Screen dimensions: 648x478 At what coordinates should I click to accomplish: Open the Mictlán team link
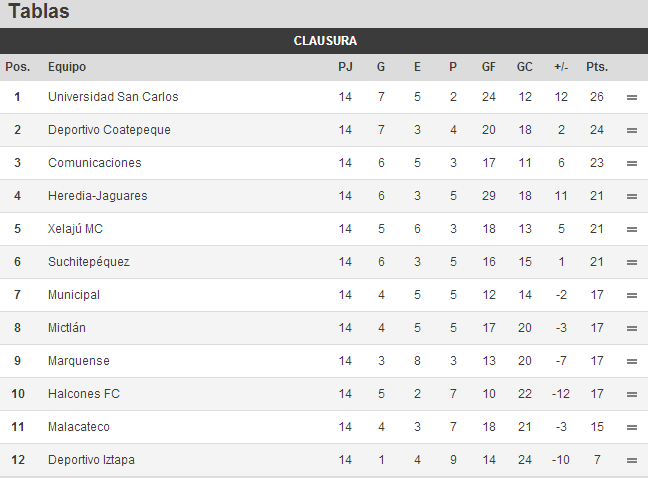coord(67,328)
